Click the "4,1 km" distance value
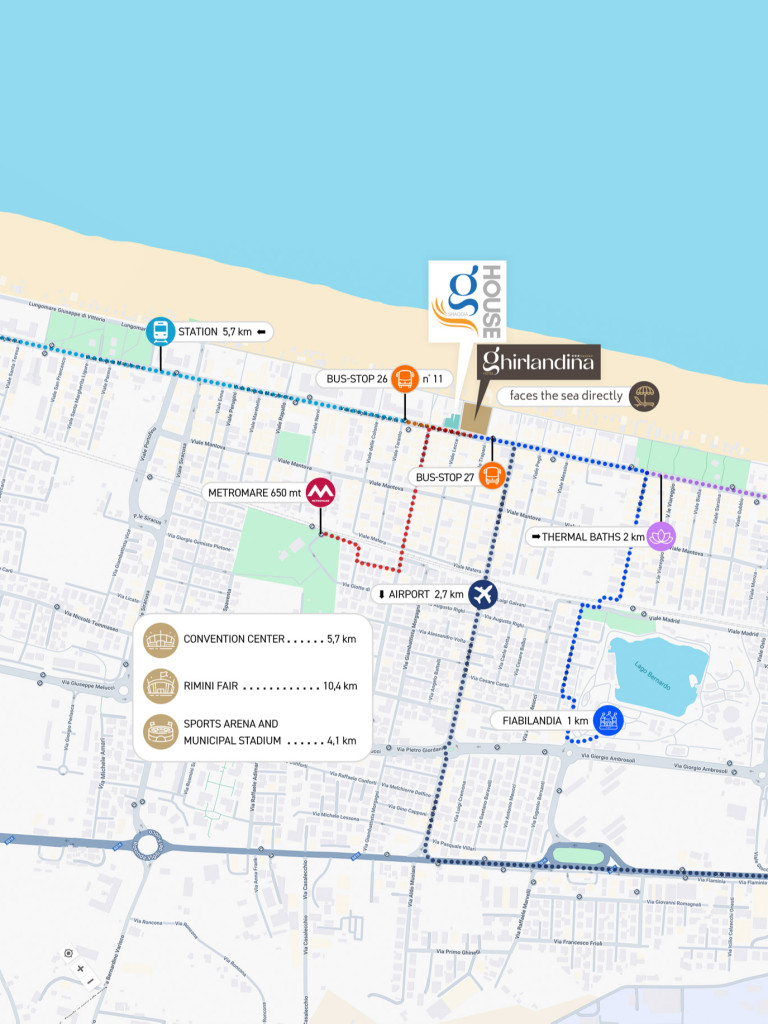This screenshot has height=1024, width=768. [x=342, y=741]
